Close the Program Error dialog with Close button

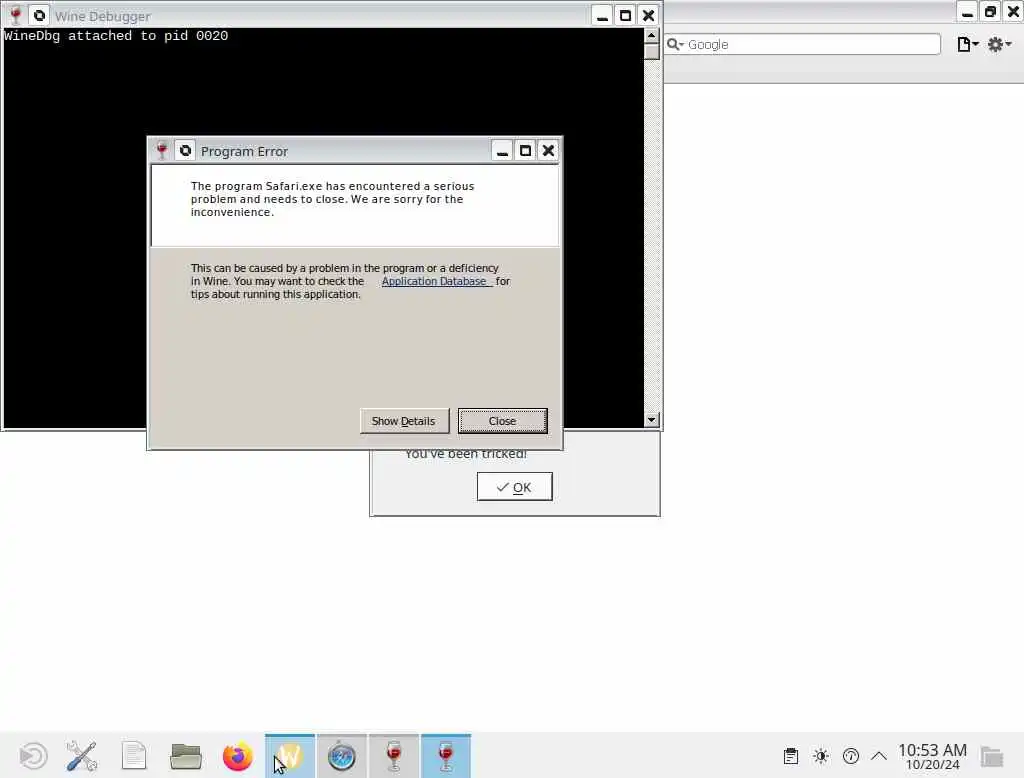tap(502, 421)
